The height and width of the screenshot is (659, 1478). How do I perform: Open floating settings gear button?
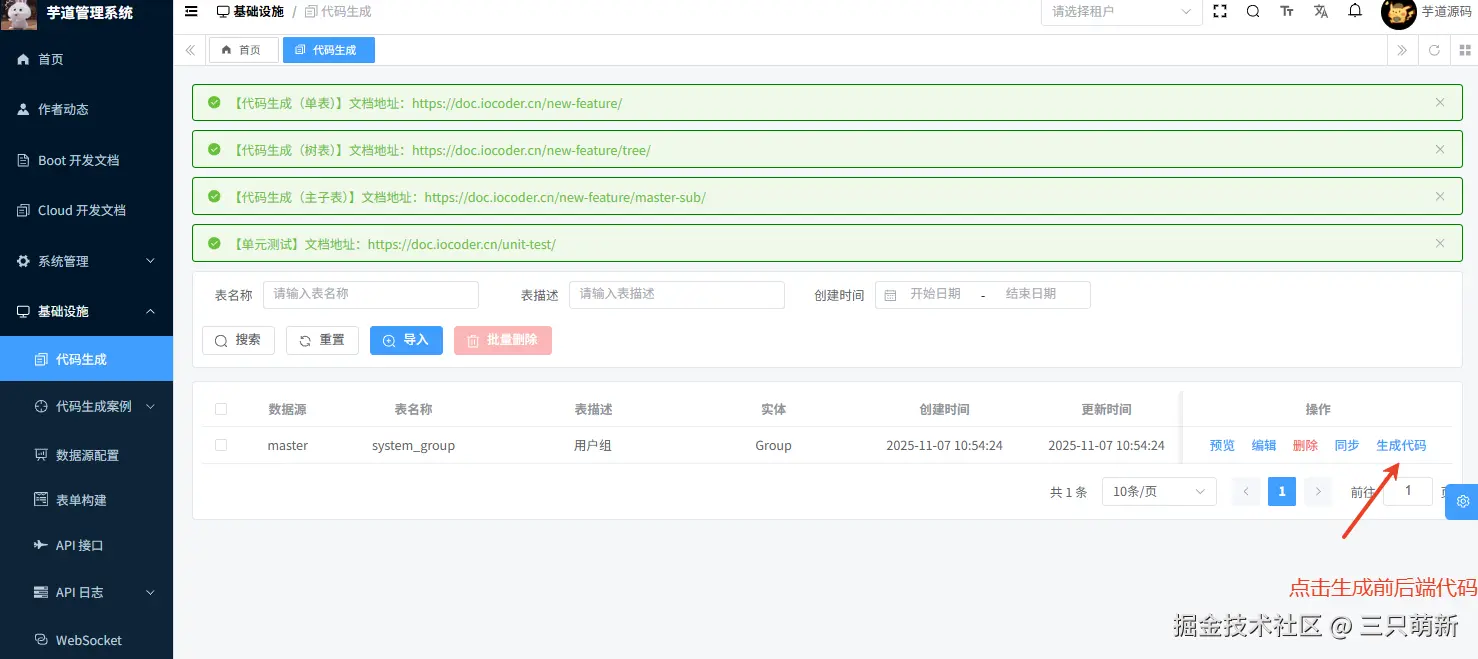pyautogui.click(x=1463, y=501)
